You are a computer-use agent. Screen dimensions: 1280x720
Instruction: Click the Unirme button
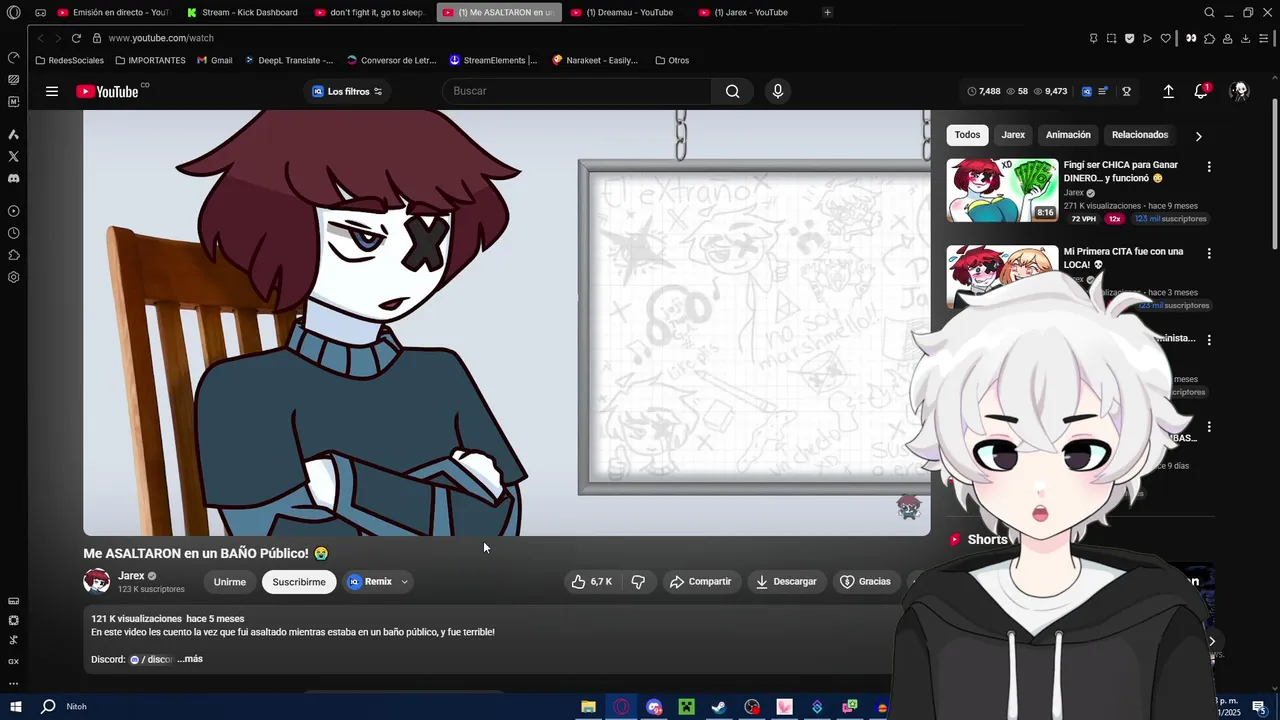[x=230, y=582]
